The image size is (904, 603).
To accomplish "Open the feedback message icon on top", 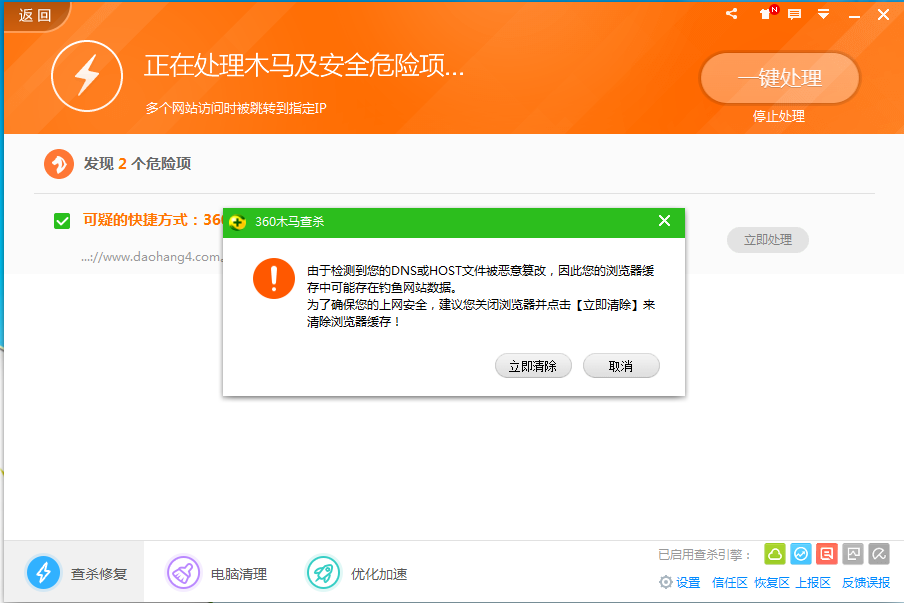I will tap(793, 14).
